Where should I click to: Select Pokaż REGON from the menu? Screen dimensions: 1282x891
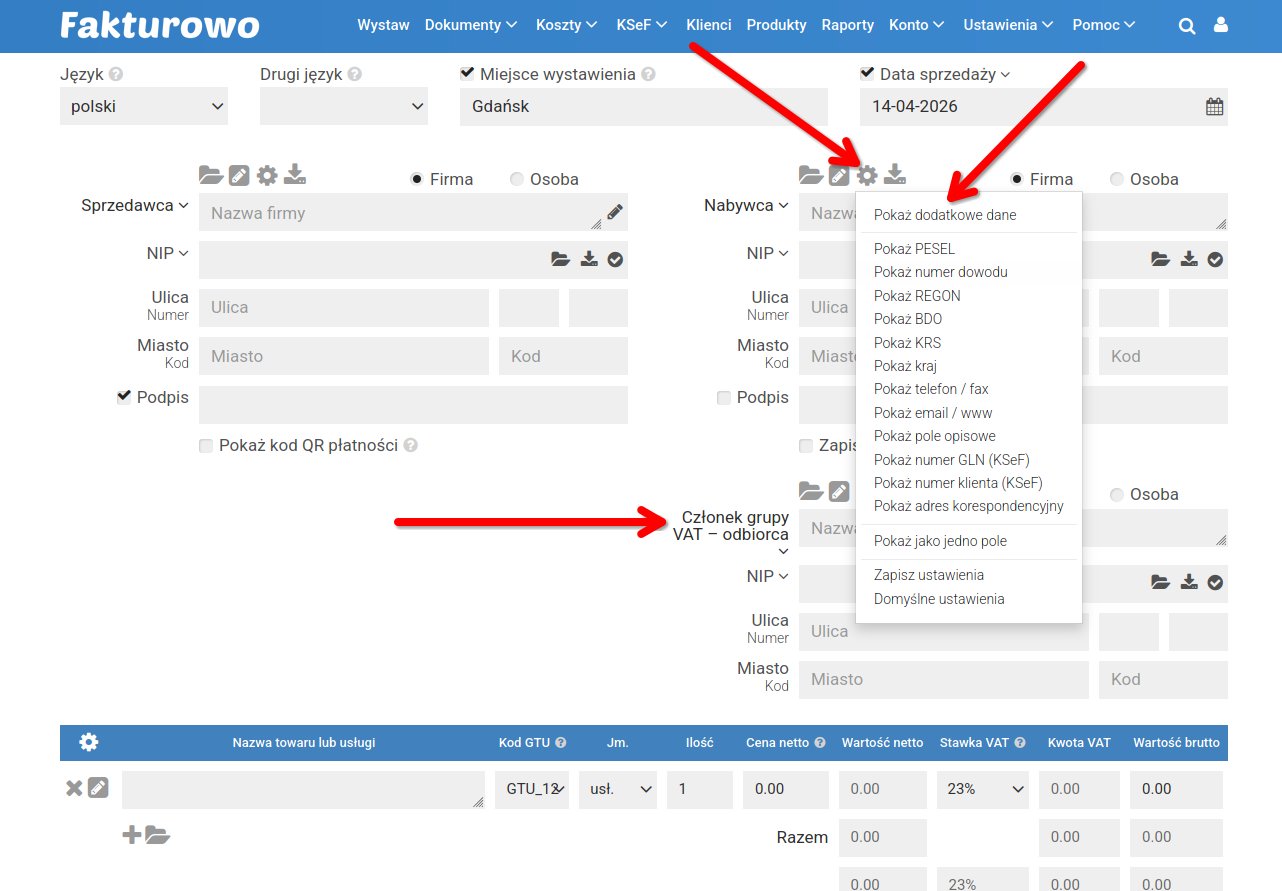click(x=917, y=296)
